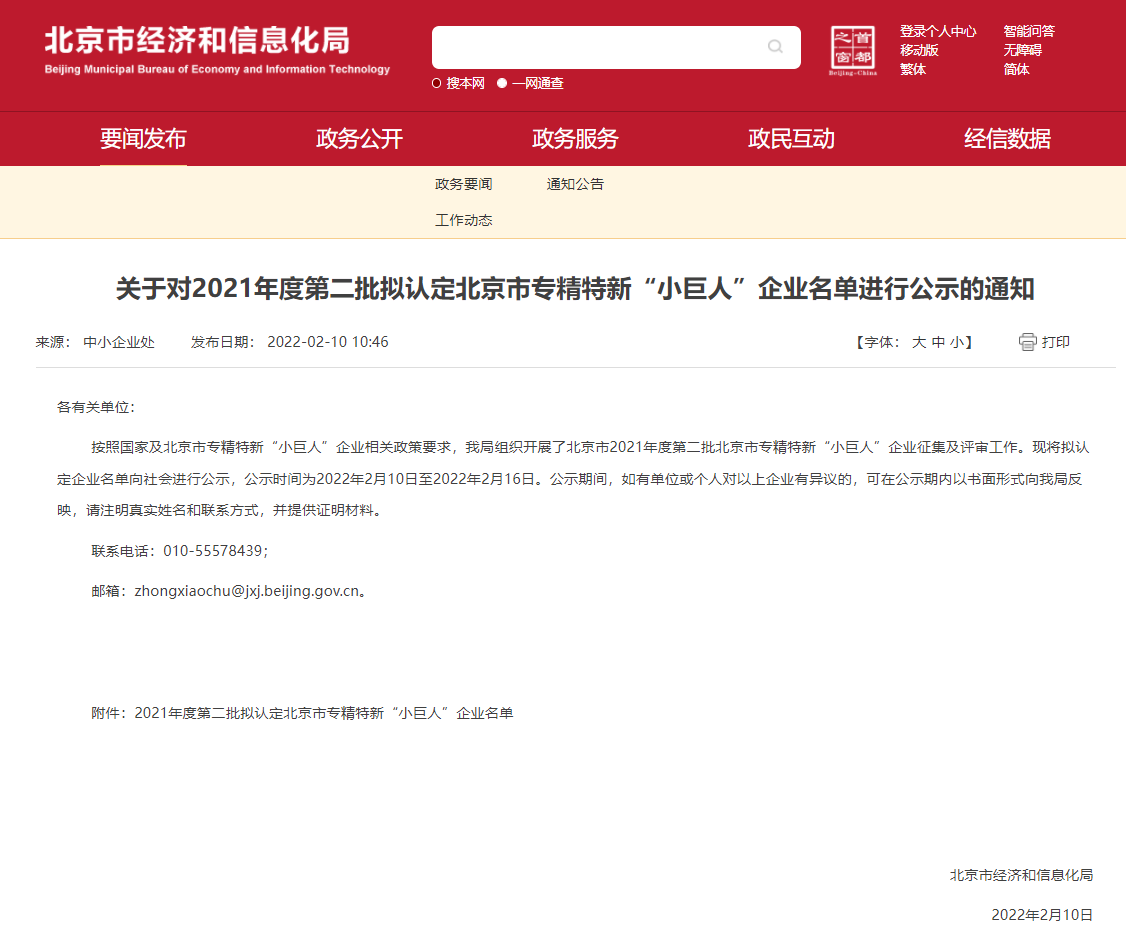Set font size to 小
The width and height of the screenshot is (1126, 938).
[x=957, y=342]
